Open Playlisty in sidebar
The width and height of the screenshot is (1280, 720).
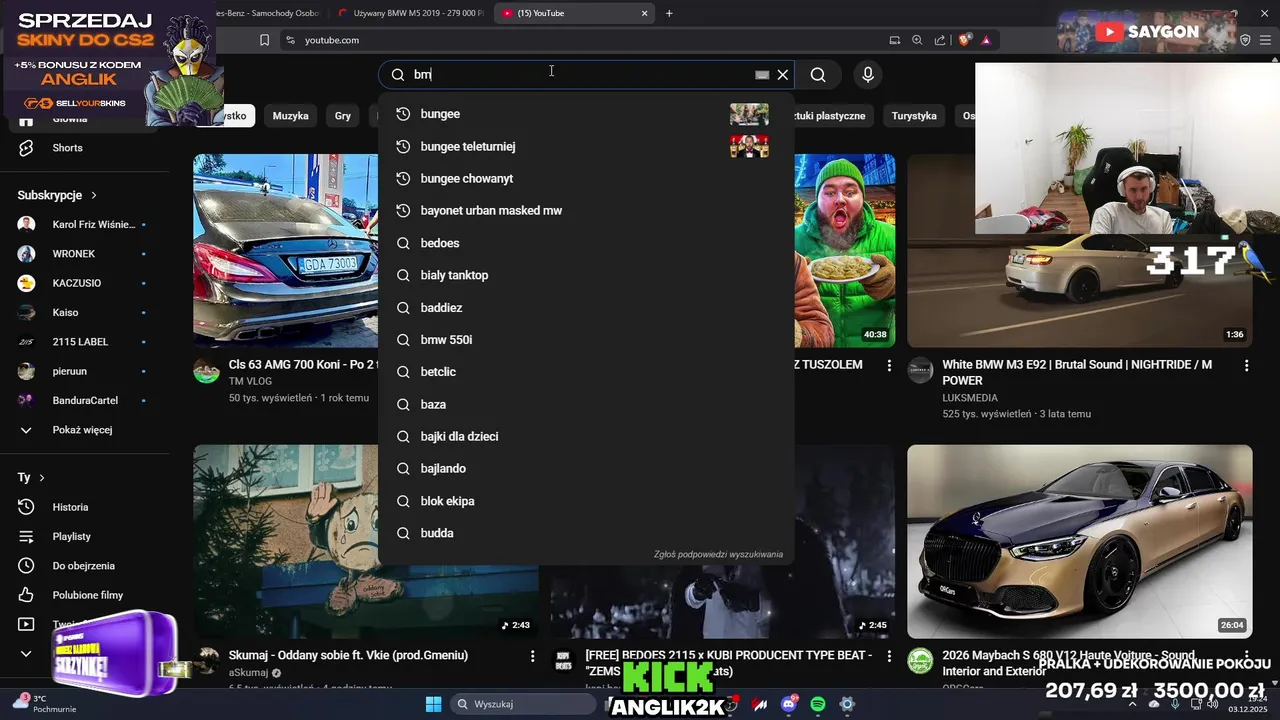pos(82,537)
